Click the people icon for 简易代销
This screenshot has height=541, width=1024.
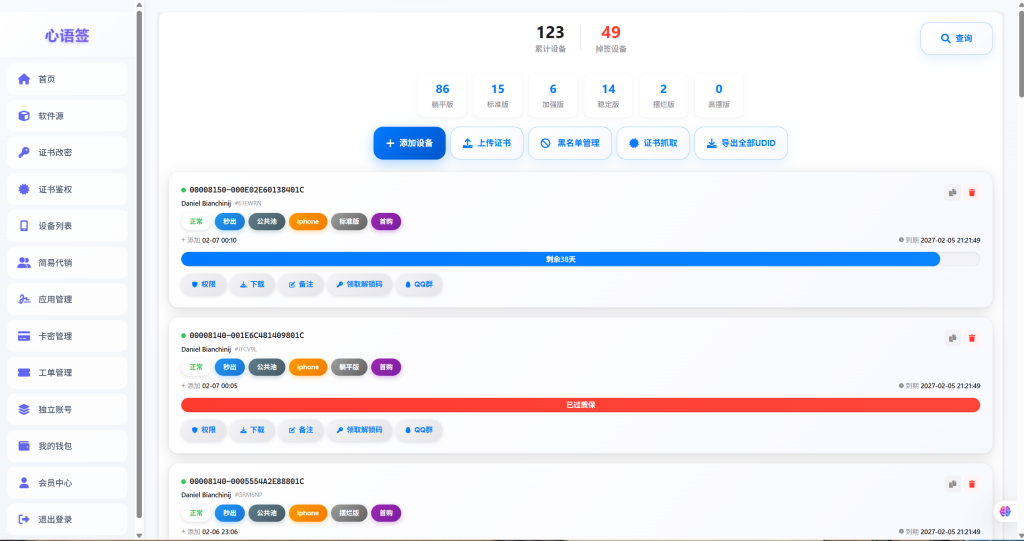[x=24, y=262]
